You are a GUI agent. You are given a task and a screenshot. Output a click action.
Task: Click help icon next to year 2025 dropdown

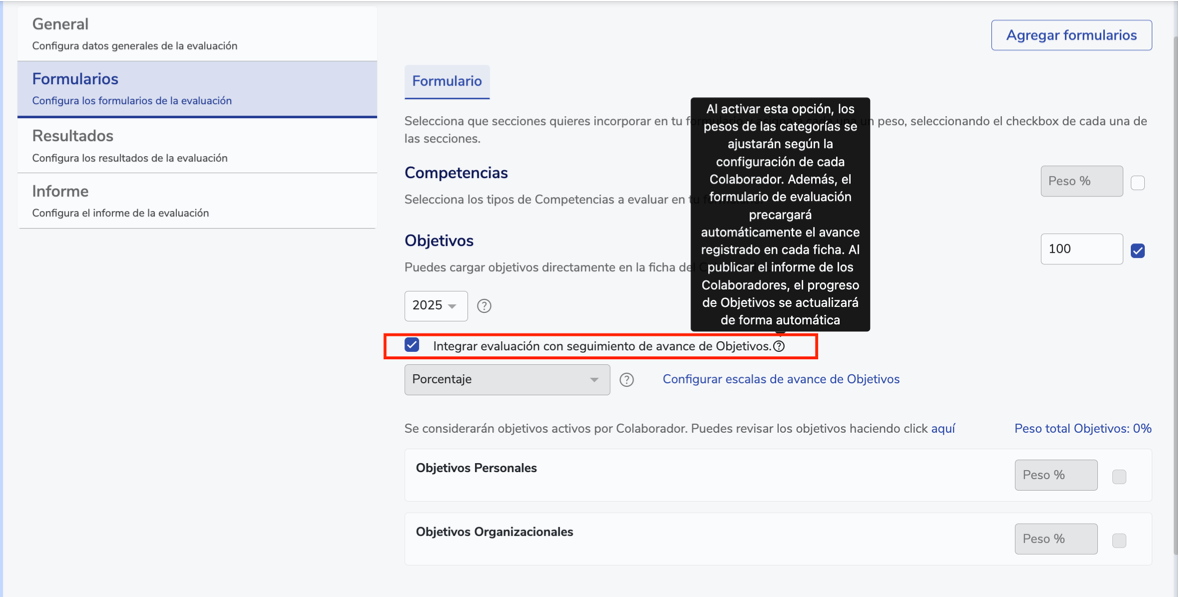pos(484,306)
